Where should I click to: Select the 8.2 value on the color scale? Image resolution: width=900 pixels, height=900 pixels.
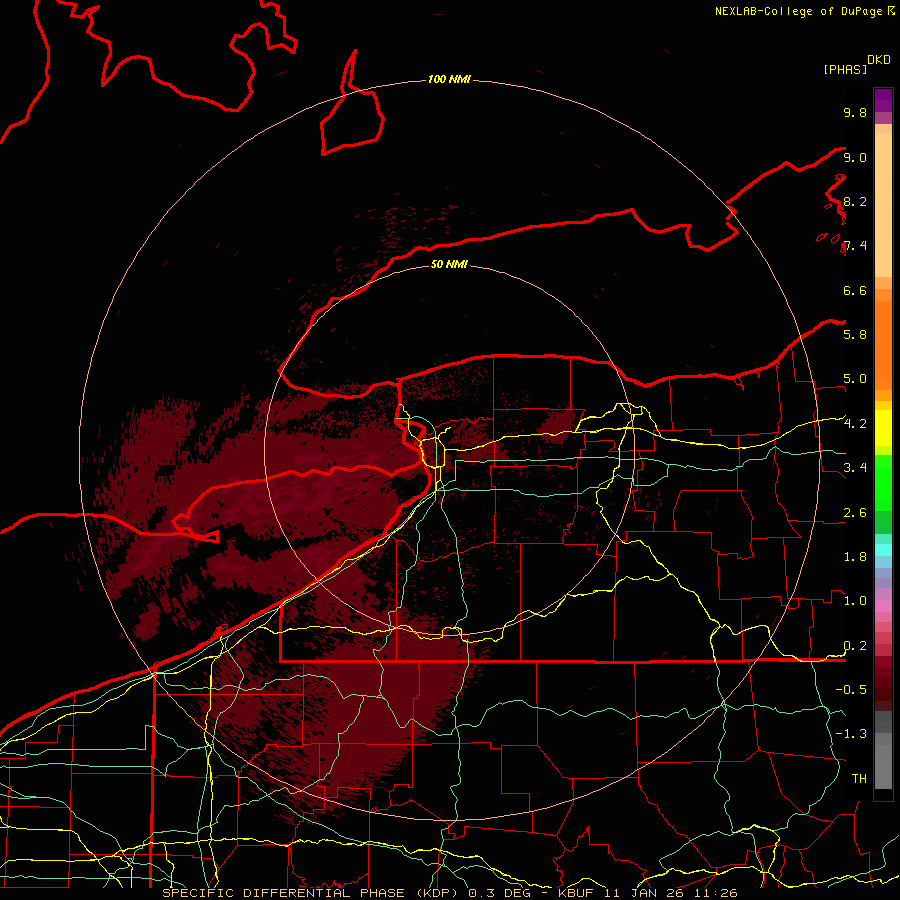855,201
